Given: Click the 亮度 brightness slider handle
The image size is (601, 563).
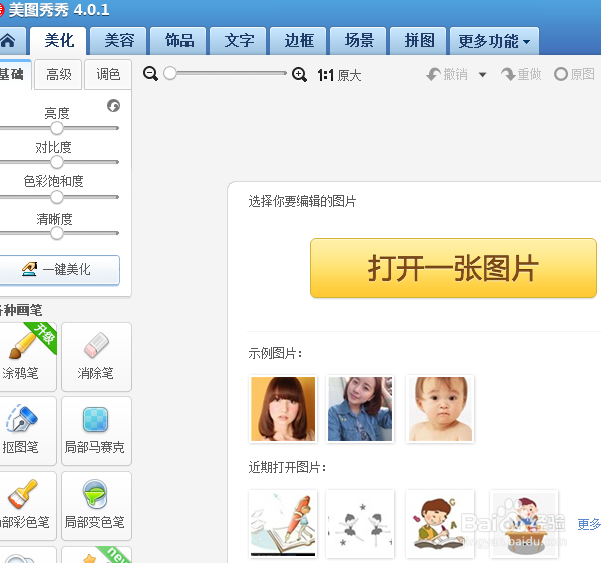Looking at the screenshot, I should coord(57,128).
